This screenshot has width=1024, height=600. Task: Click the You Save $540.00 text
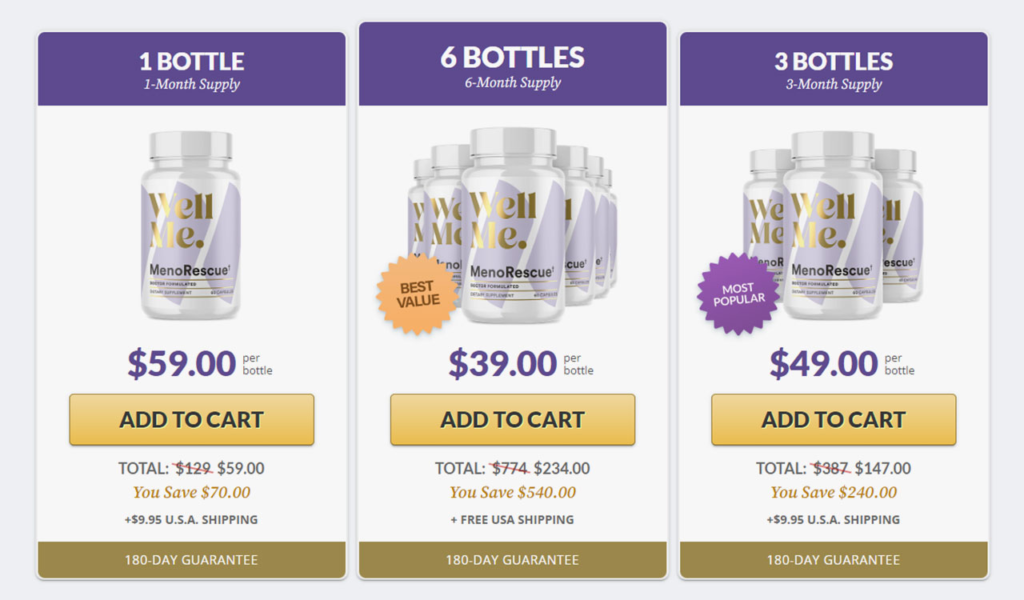[513, 492]
